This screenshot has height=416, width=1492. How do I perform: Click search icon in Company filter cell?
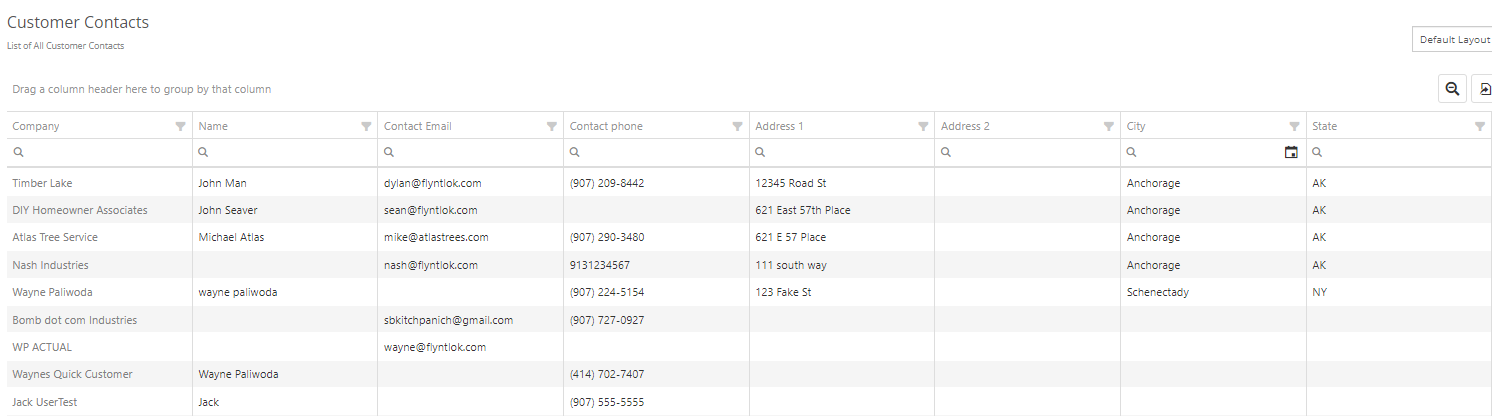pos(17,153)
